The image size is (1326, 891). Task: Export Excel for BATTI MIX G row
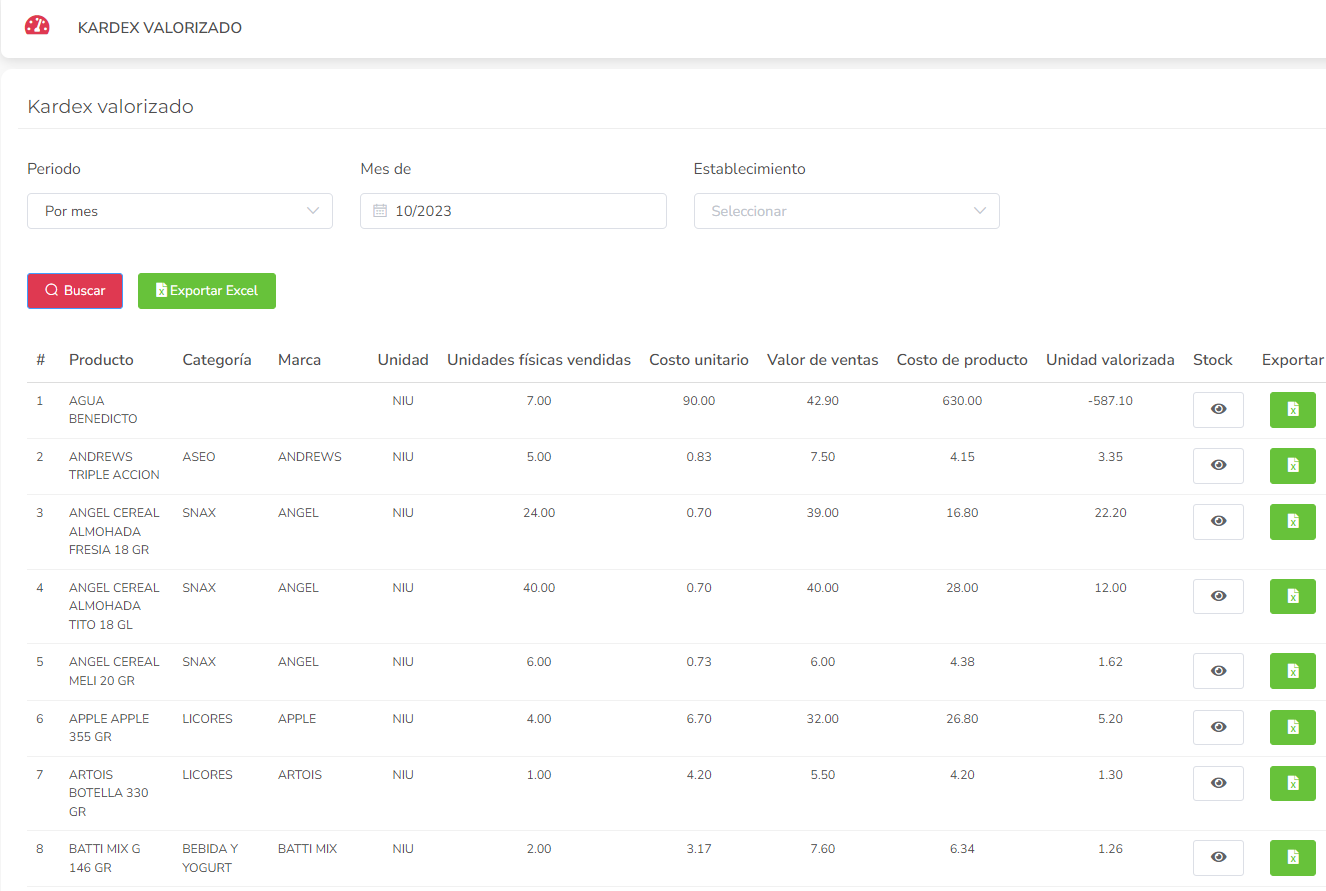pyautogui.click(x=1292, y=858)
